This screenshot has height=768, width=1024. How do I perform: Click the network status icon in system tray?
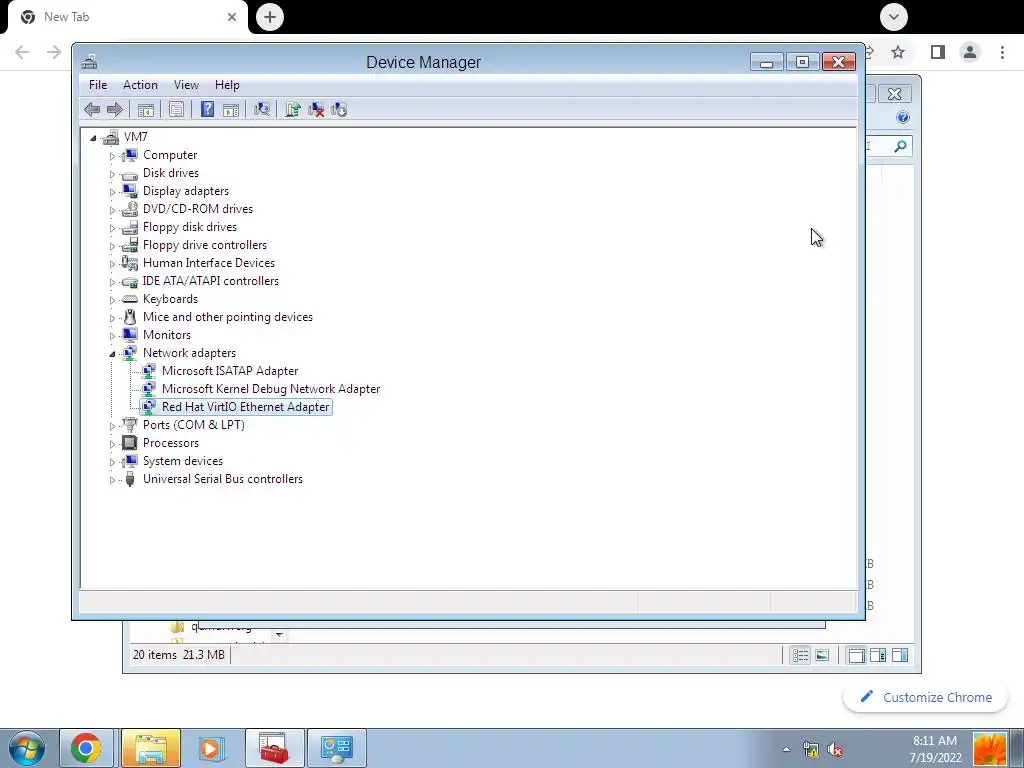[x=810, y=750]
